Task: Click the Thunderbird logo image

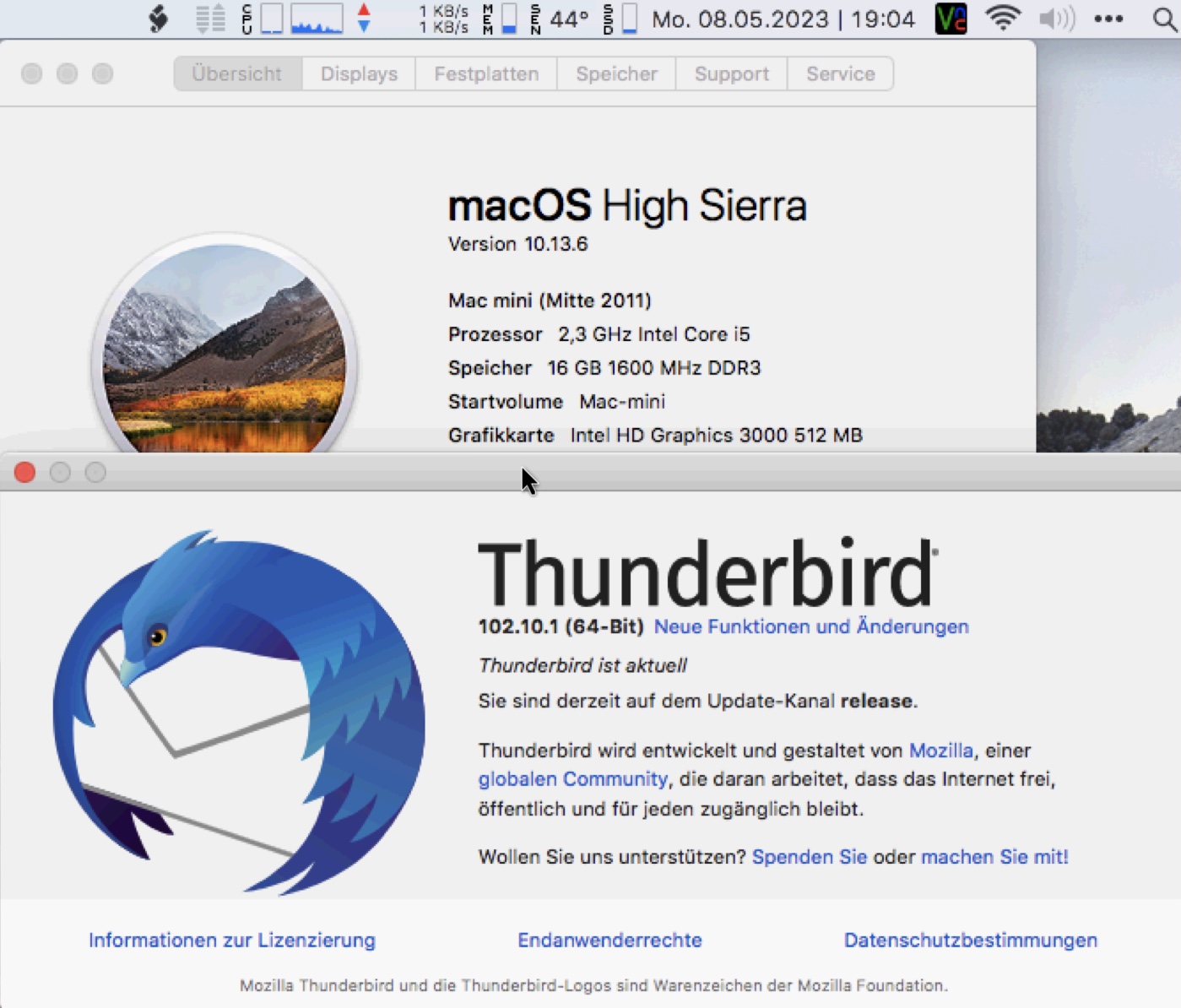Action: tap(239, 712)
